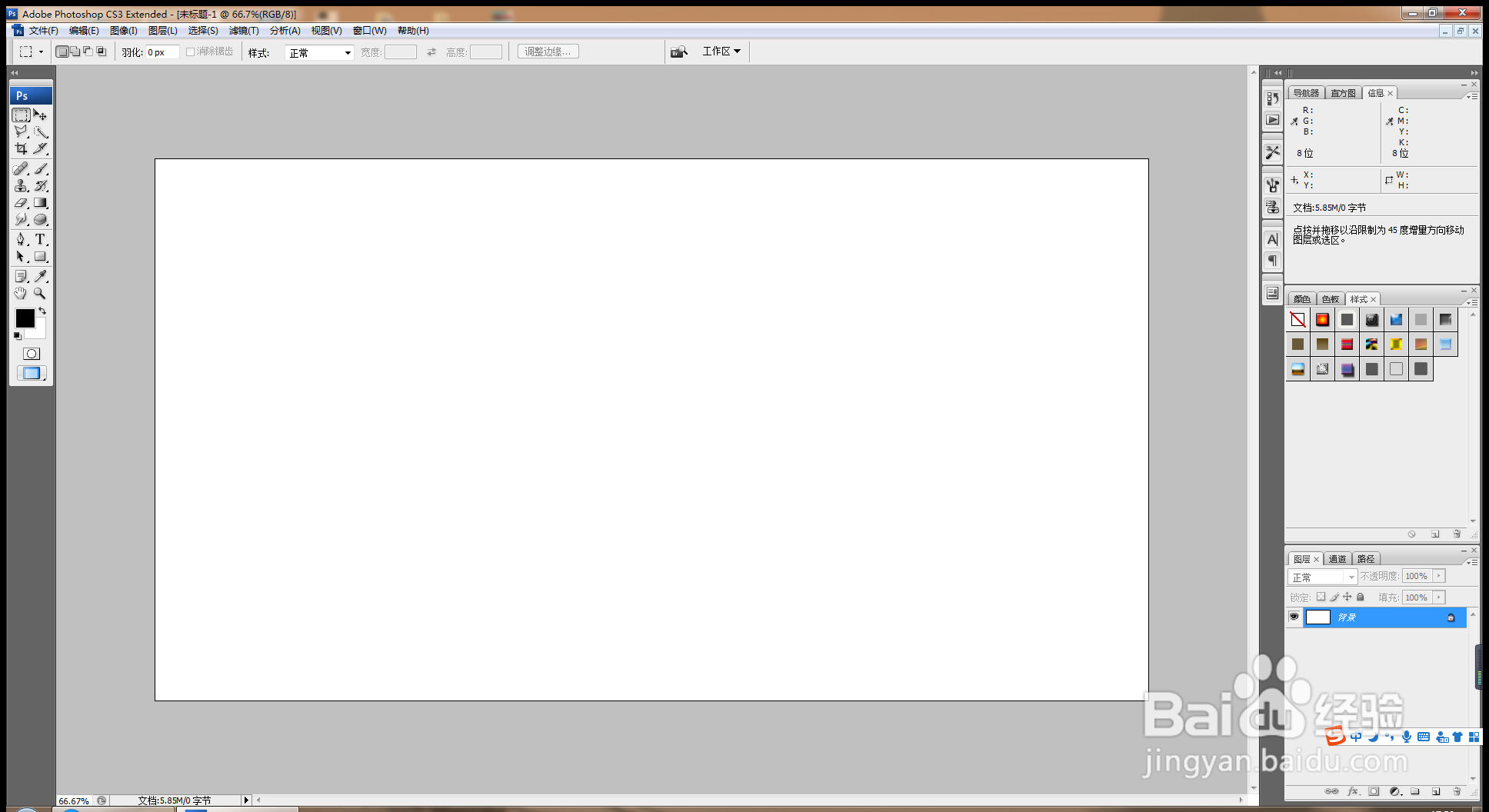
Task: Select the Path Selection tool
Action: [21, 257]
